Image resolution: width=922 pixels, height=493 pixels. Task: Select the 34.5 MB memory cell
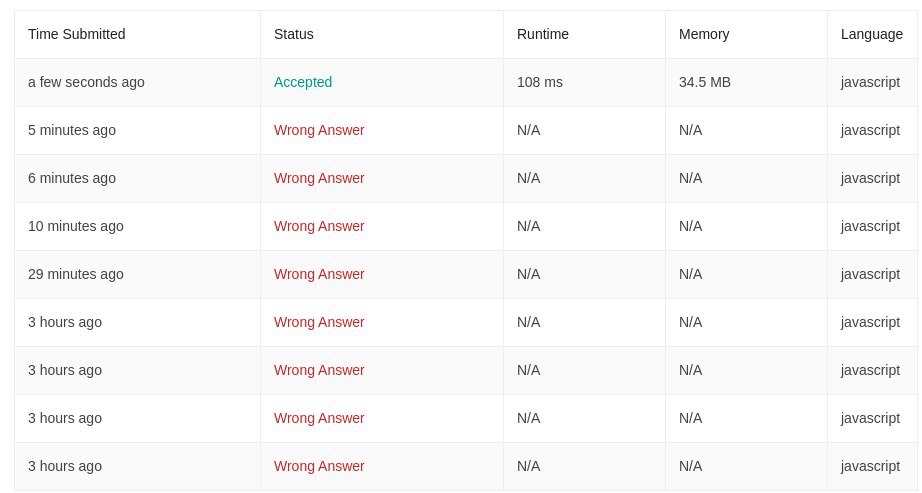click(704, 82)
